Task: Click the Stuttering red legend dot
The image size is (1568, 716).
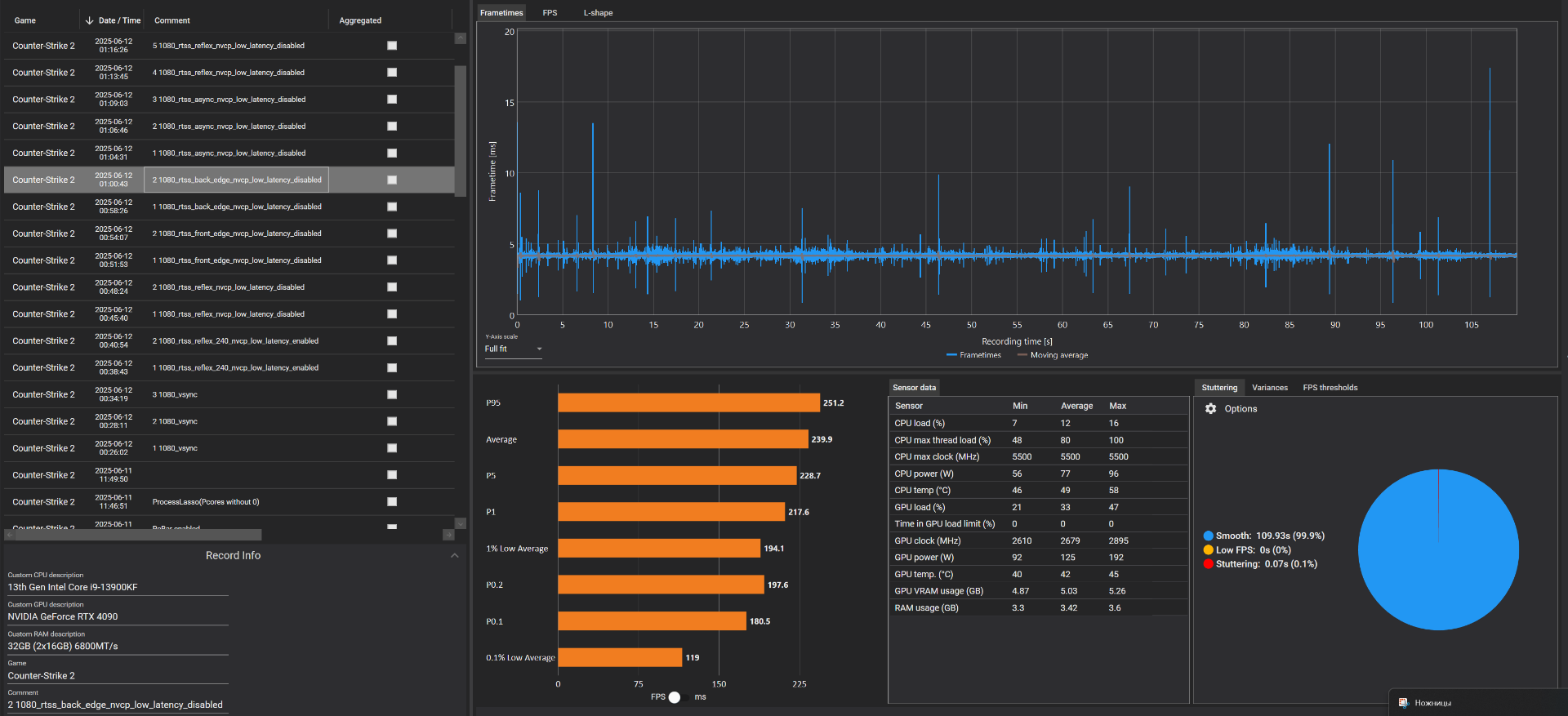Action: [1208, 563]
